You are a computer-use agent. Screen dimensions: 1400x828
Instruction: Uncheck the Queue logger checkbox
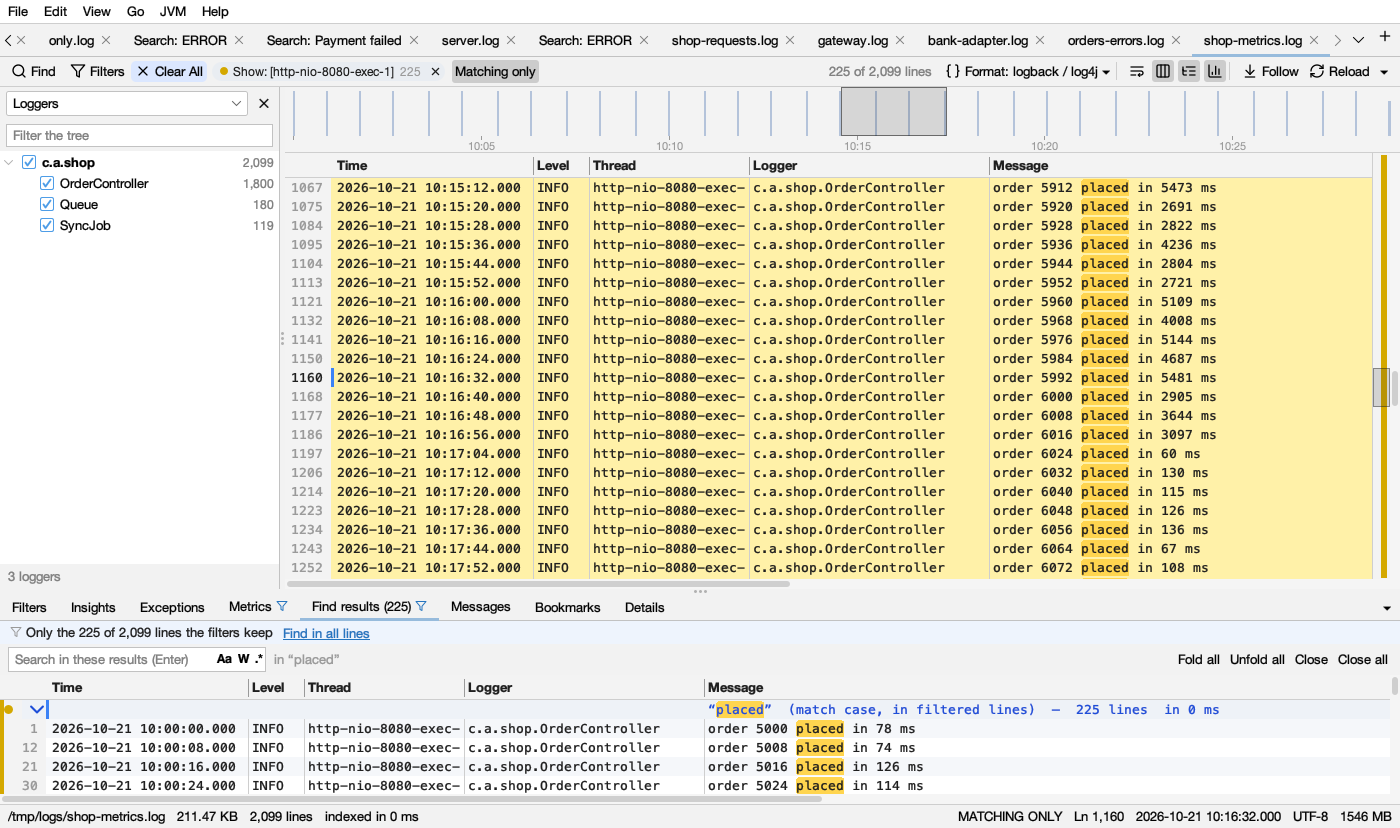point(47,204)
